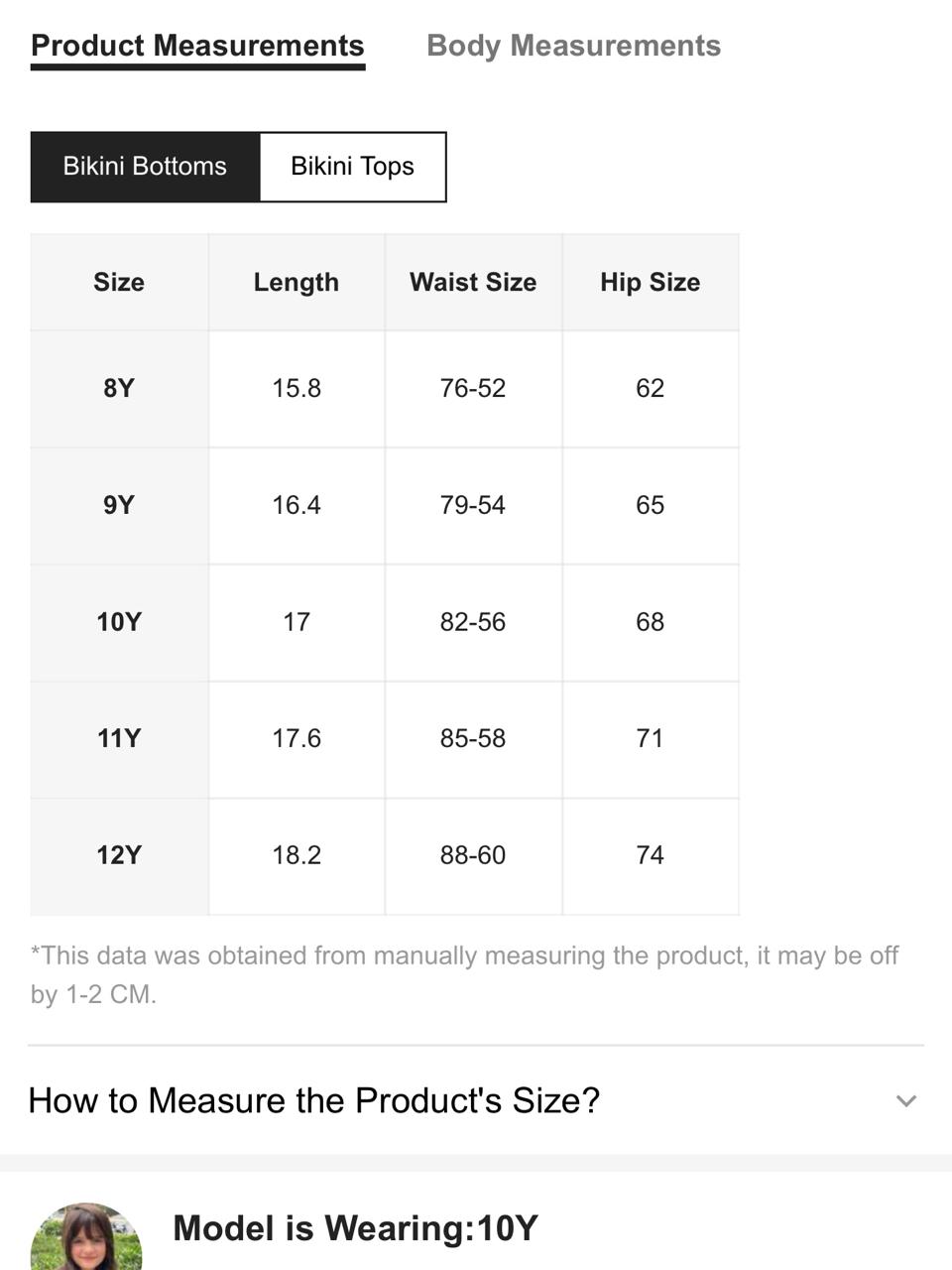Select the 12Y size row label

[x=119, y=856]
